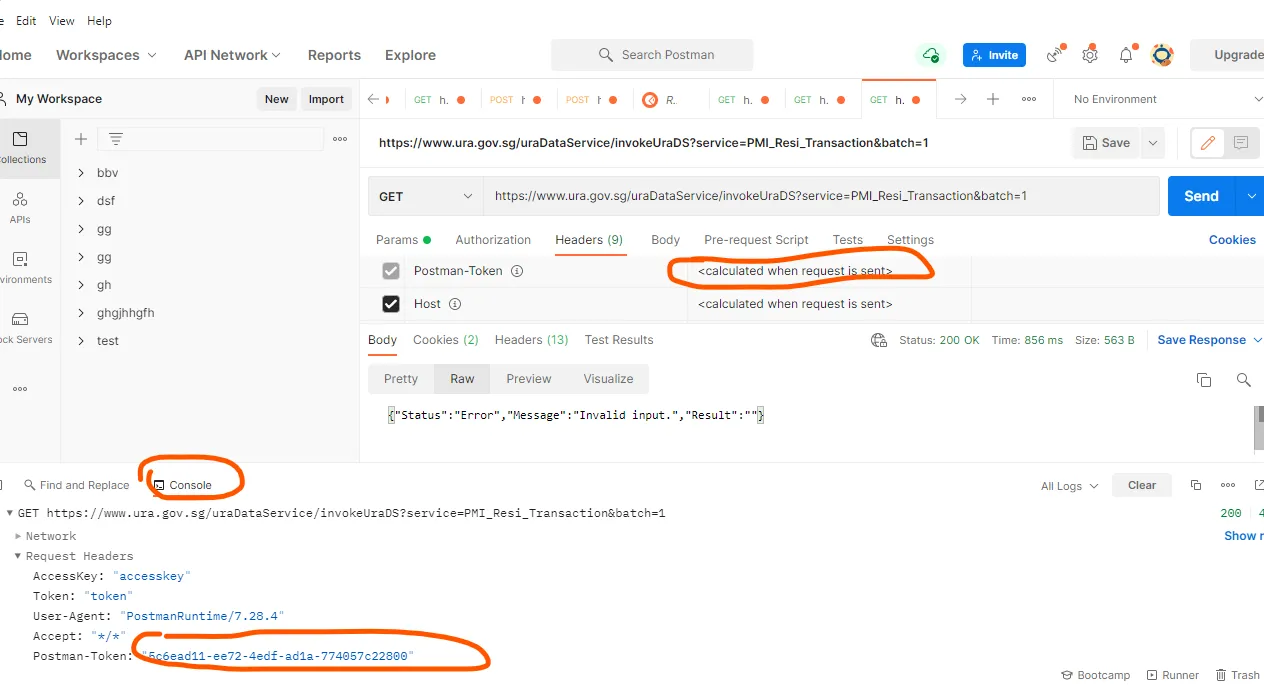1264x685 pixels.
Task: Open the user avatar menu
Action: point(1162,55)
